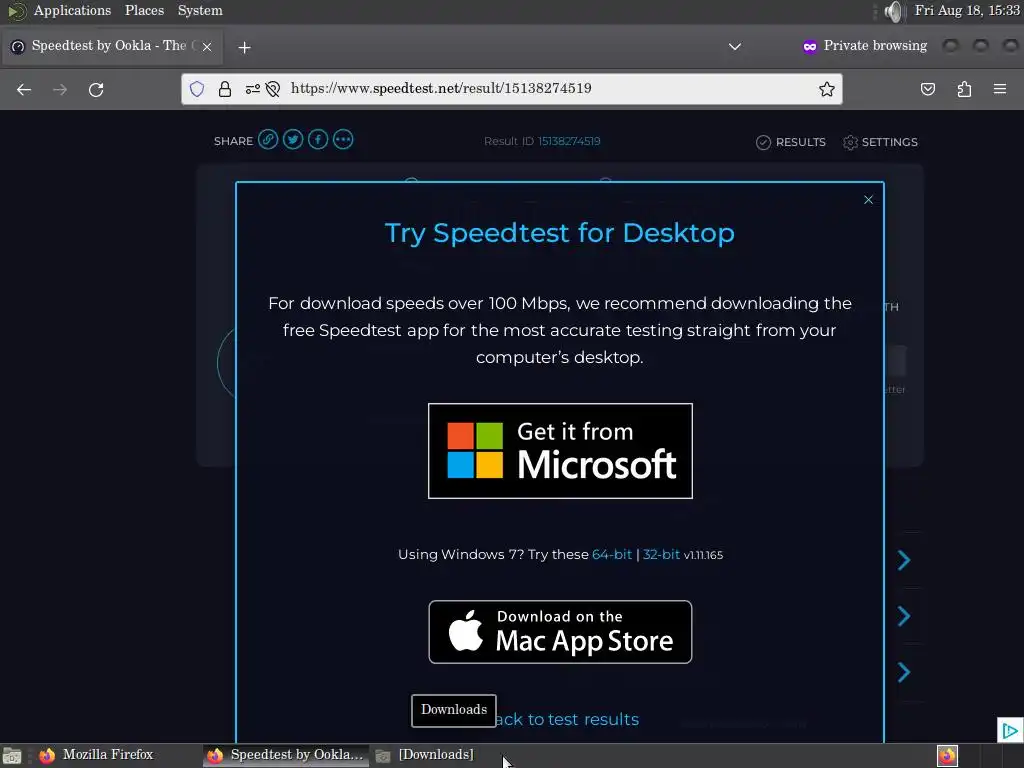The height and width of the screenshot is (768, 1024).
Task: Open the System menu
Action: point(200,10)
